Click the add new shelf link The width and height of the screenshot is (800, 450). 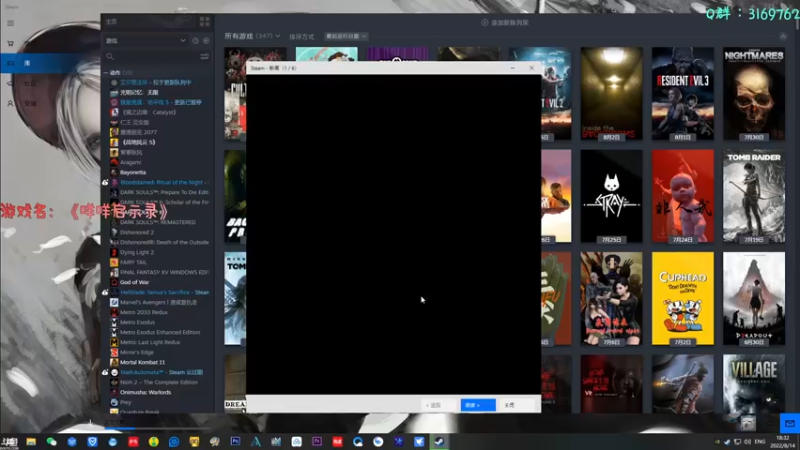(505, 23)
